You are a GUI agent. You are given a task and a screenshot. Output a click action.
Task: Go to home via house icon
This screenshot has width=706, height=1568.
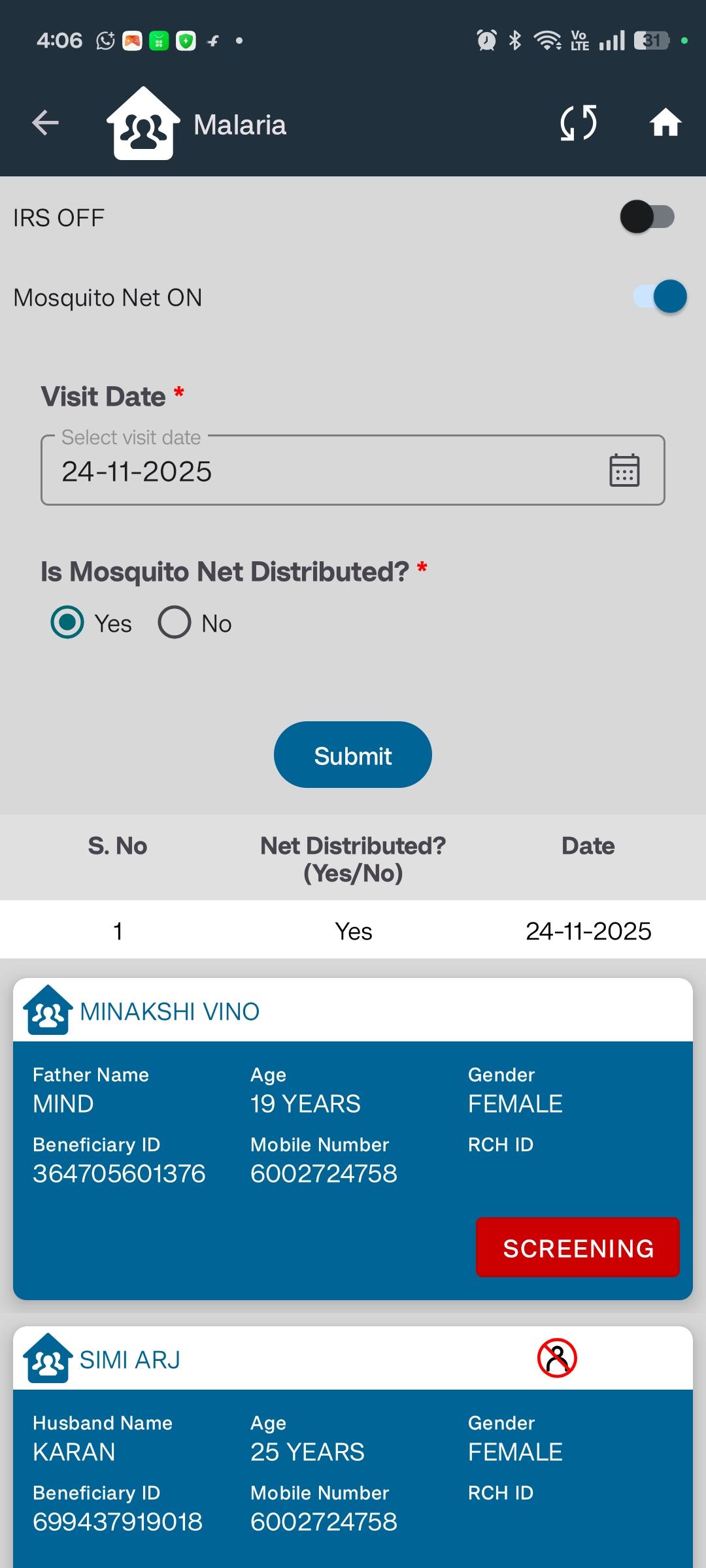tap(665, 123)
